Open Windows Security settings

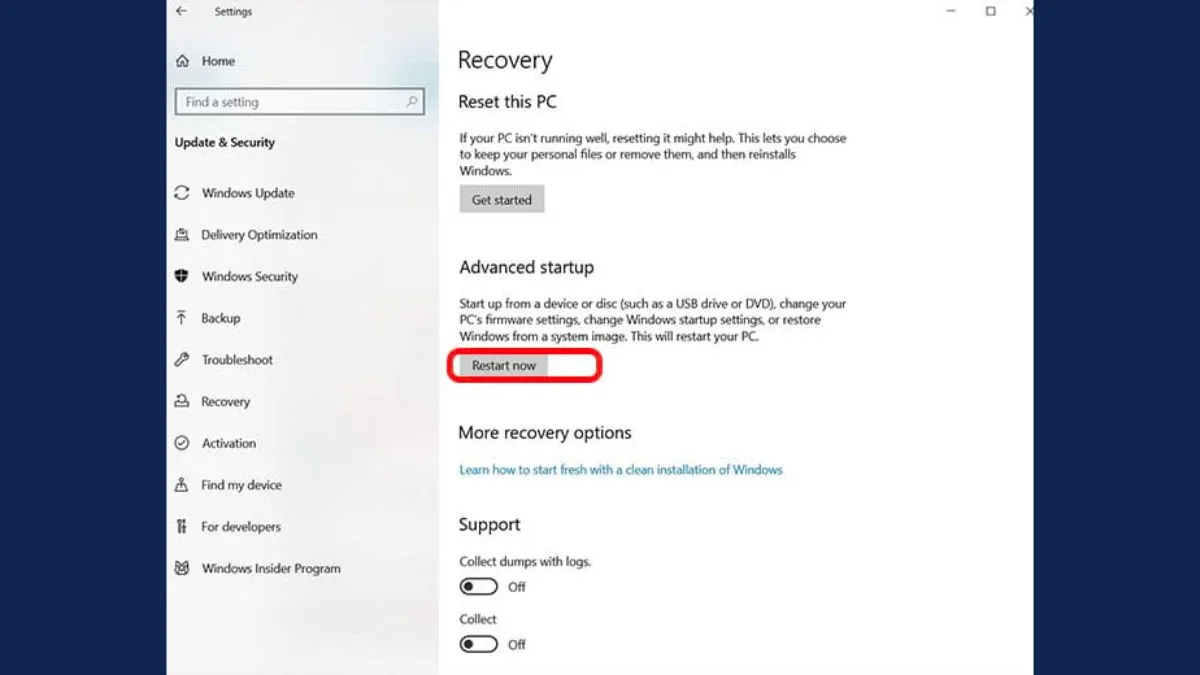tap(248, 276)
